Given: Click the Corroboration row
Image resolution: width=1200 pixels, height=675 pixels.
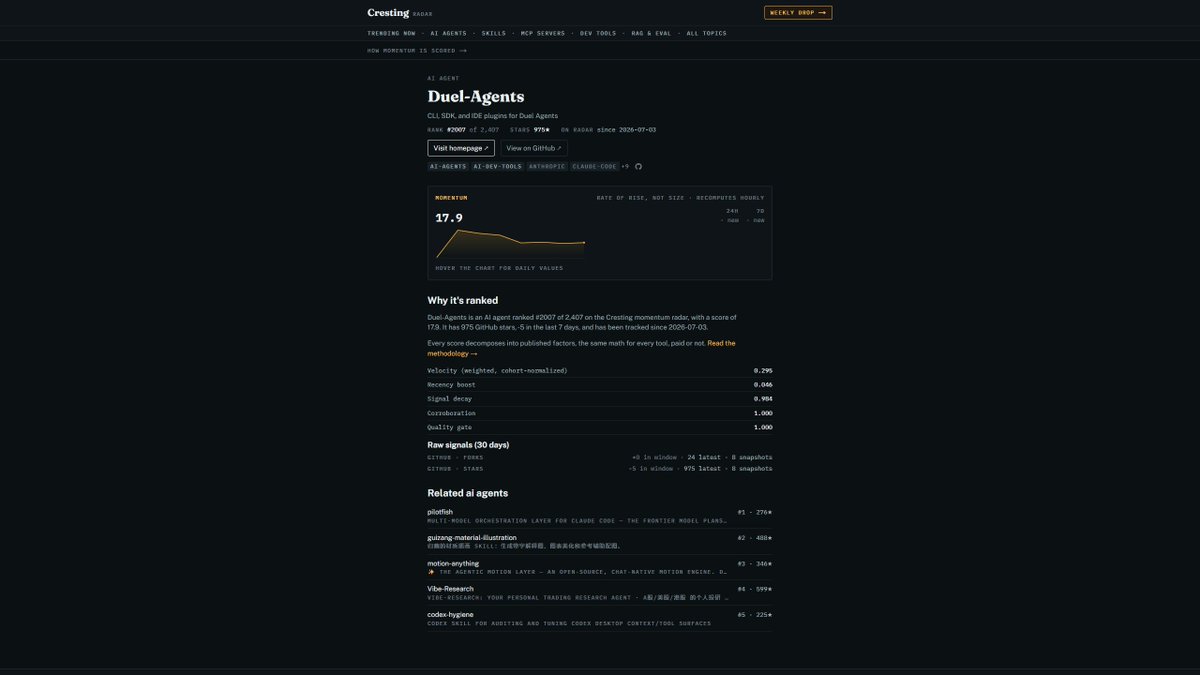Looking at the screenshot, I should tap(600, 413).
